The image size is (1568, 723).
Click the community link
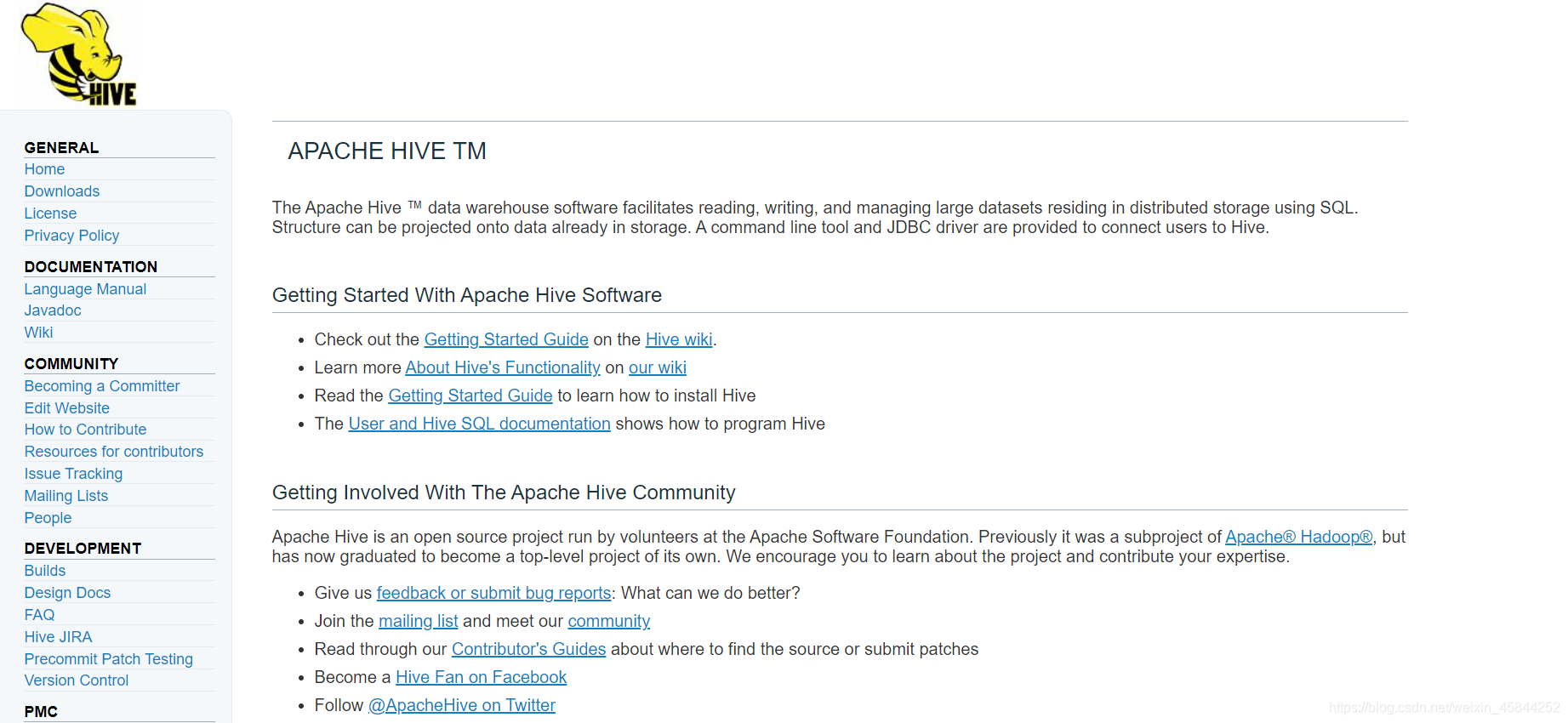pos(609,621)
